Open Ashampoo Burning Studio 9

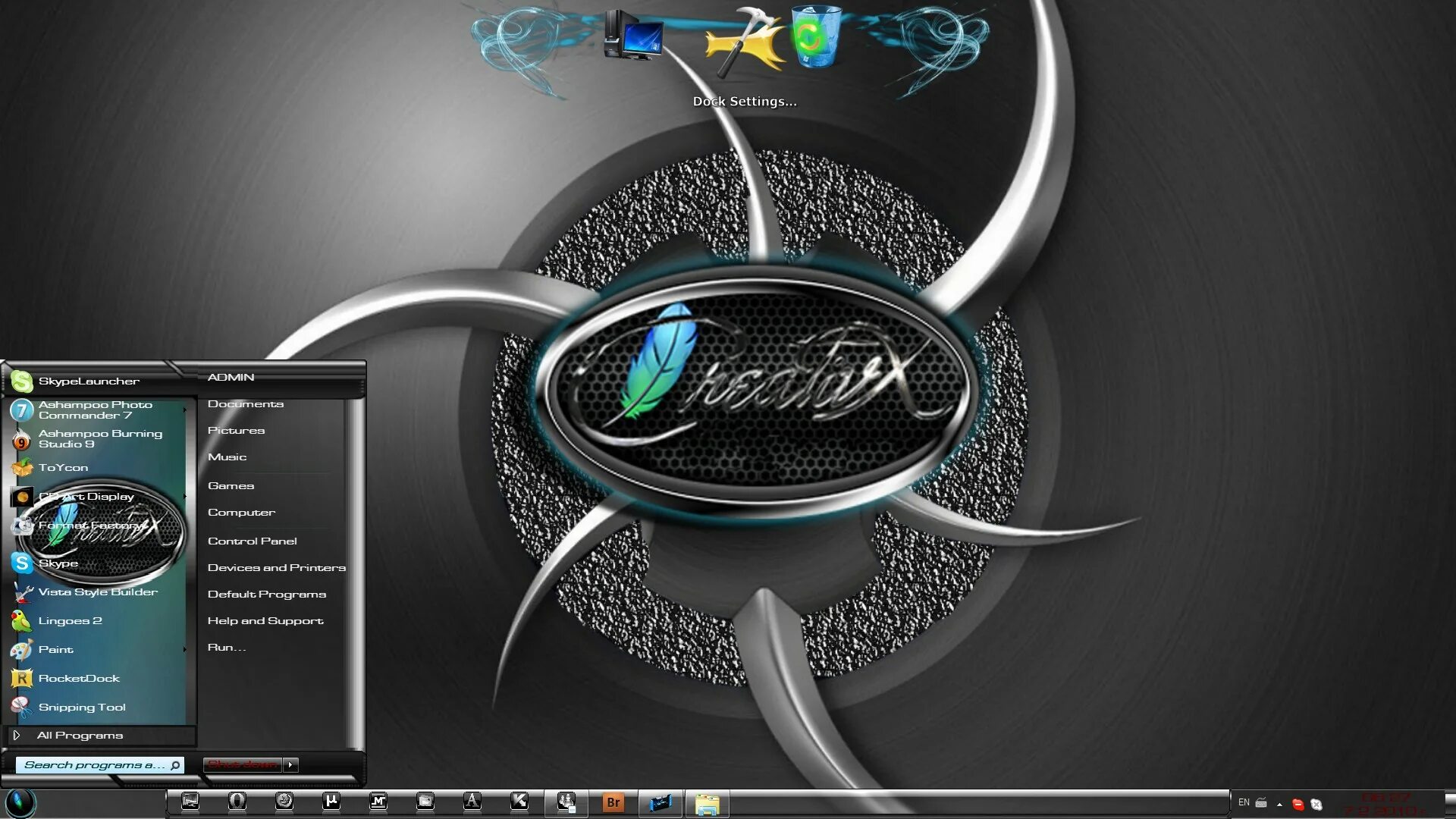(97, 438)
